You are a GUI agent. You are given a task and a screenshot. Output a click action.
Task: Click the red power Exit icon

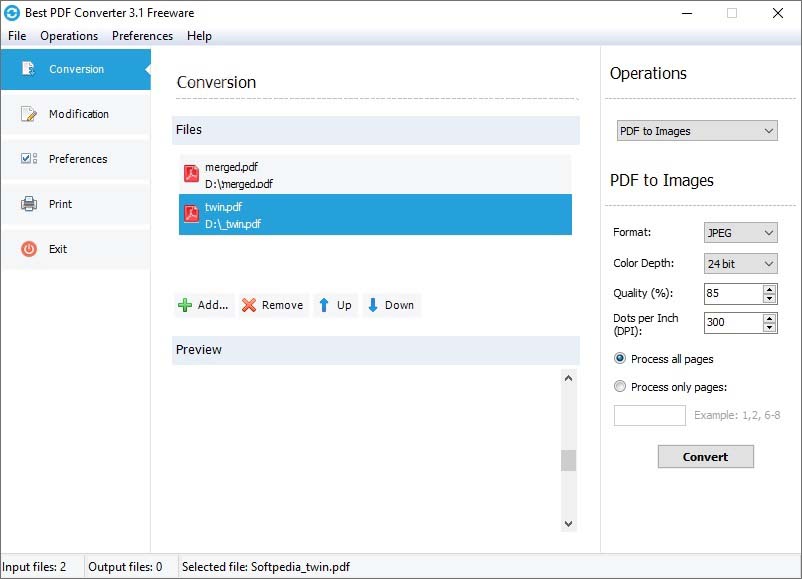(29, 249)
